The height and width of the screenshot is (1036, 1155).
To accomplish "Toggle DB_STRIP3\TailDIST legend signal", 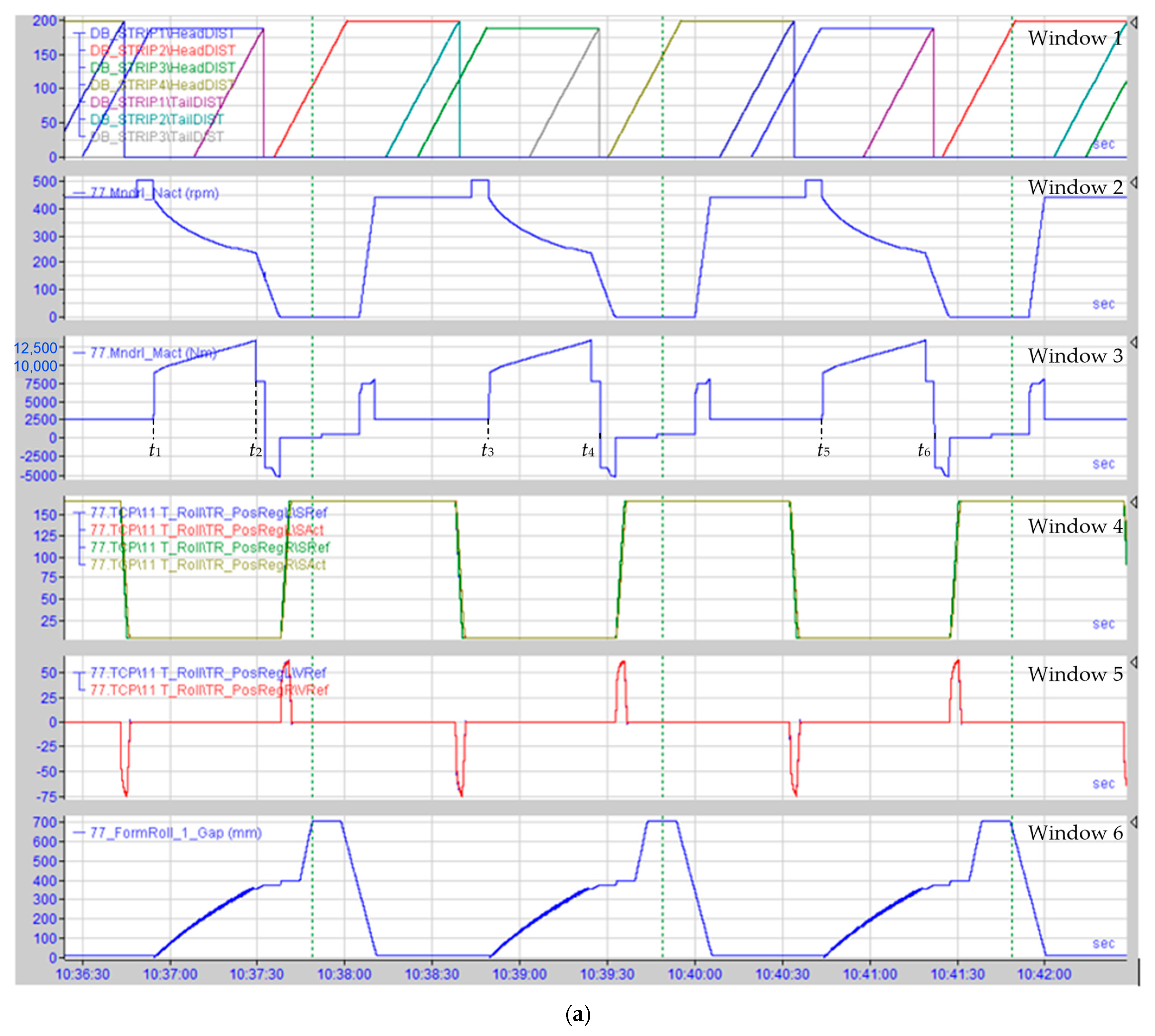I will [x=157, y=137].
